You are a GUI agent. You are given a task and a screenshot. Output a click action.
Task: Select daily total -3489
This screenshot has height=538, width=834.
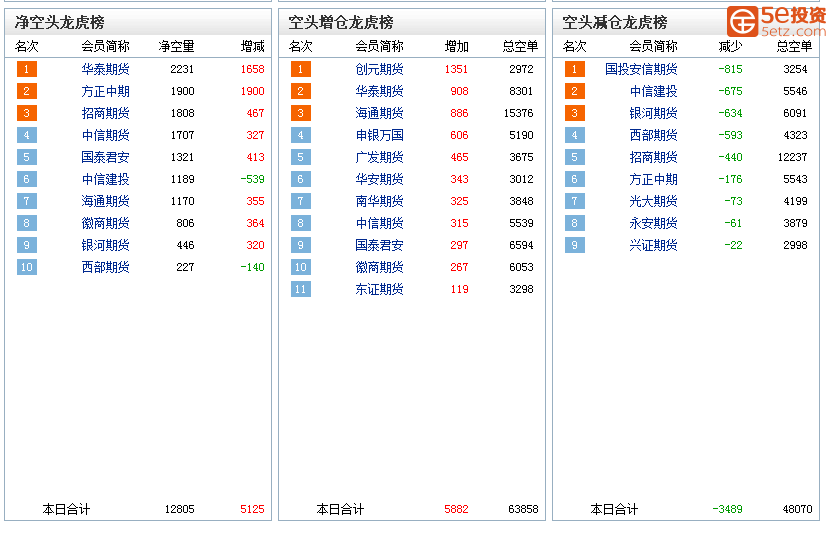tap(727, 509)
